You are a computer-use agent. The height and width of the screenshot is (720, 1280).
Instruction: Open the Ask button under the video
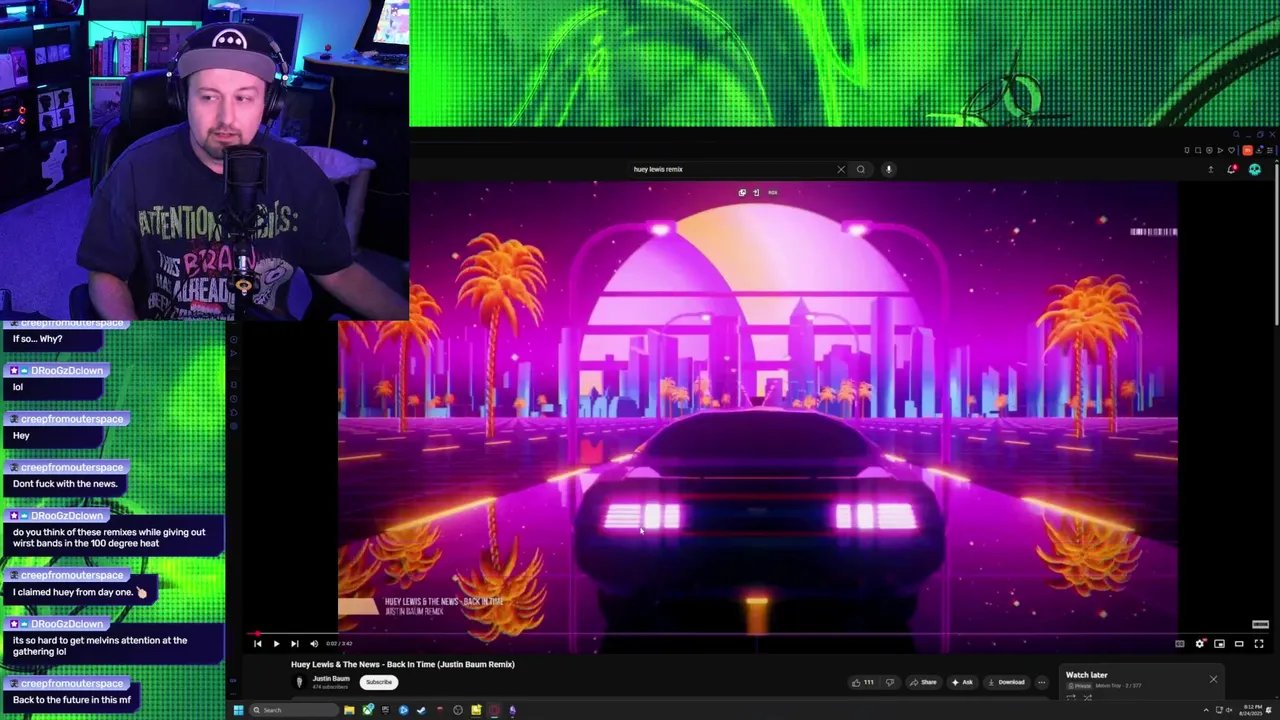962,682
